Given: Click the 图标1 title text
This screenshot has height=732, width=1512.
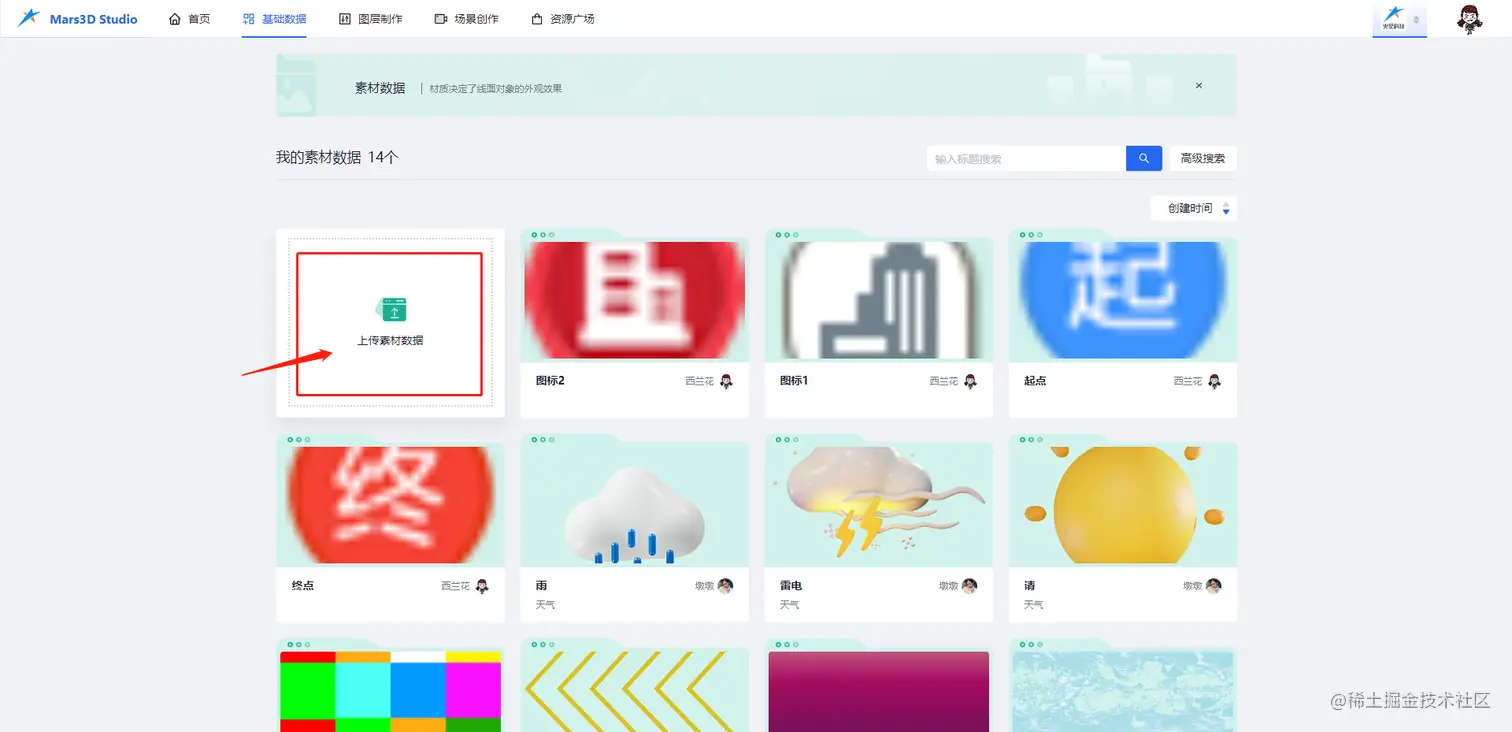Looking at the screenshot, I should click(x=794, y=381).
